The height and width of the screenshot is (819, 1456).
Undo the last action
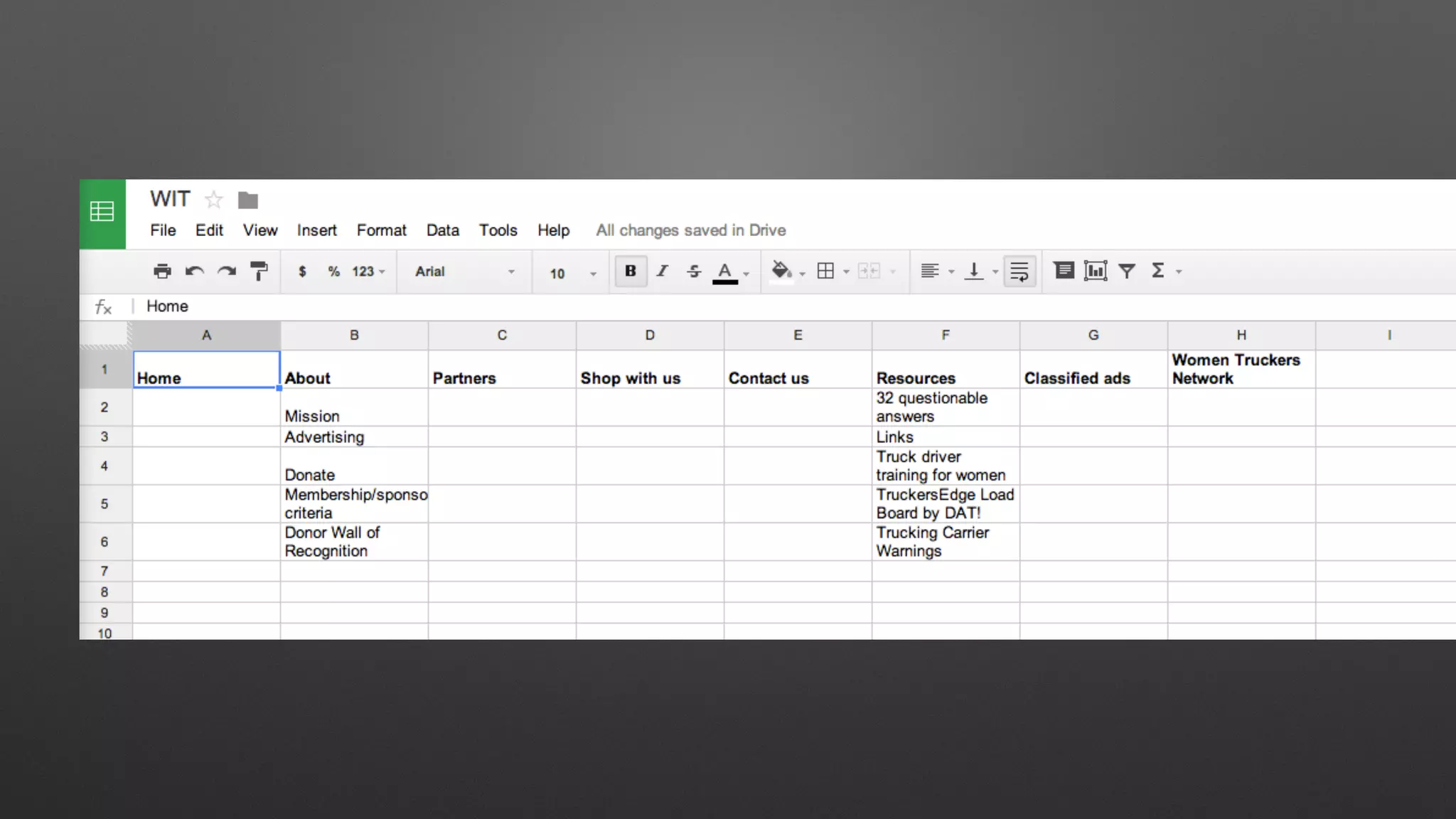click(x=194, y=271)
